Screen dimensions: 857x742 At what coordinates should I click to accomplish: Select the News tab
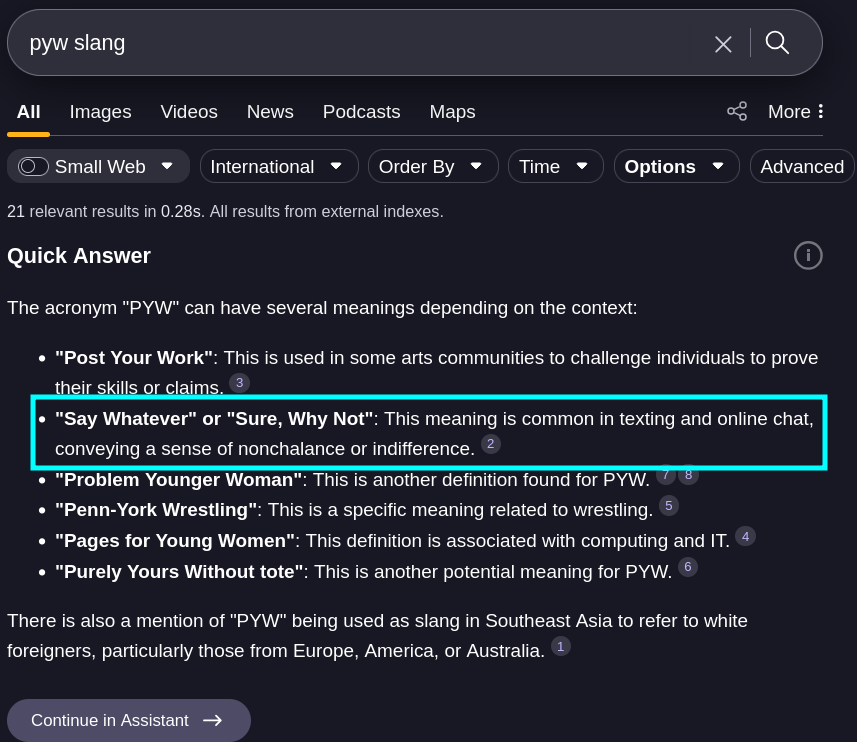pos(270,112)
